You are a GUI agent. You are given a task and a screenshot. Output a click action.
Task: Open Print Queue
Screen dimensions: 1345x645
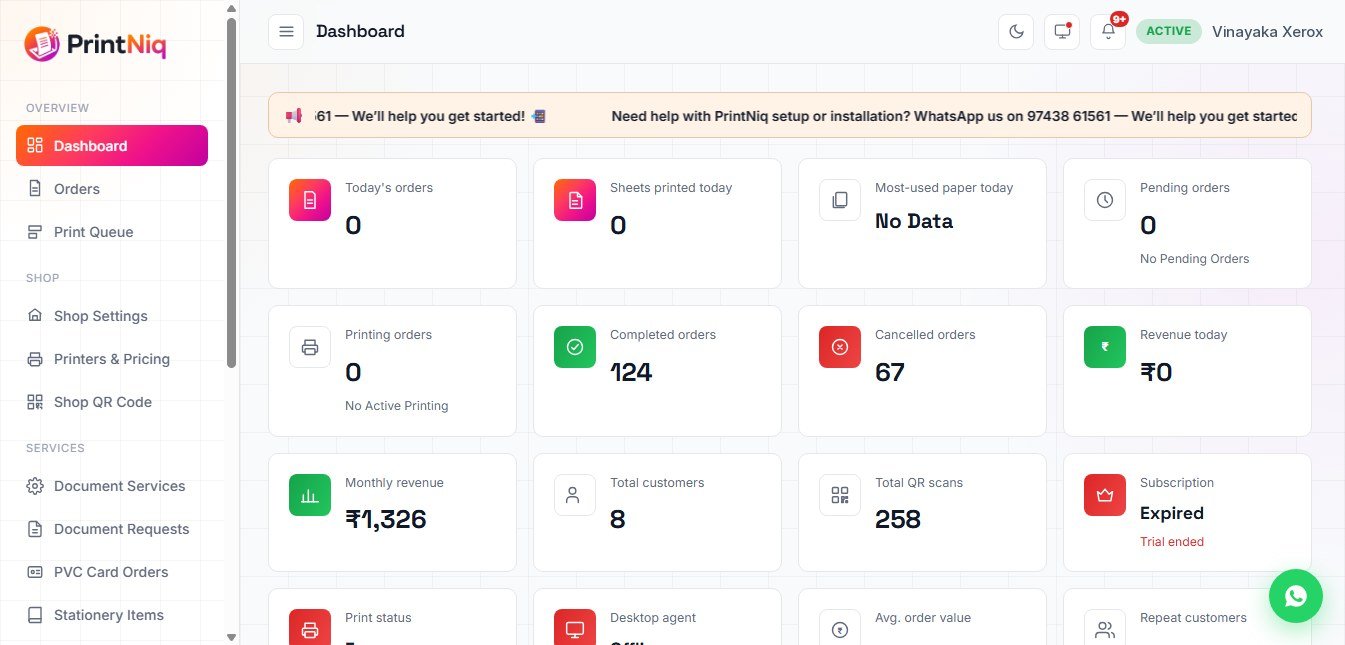tap(112, 231)
